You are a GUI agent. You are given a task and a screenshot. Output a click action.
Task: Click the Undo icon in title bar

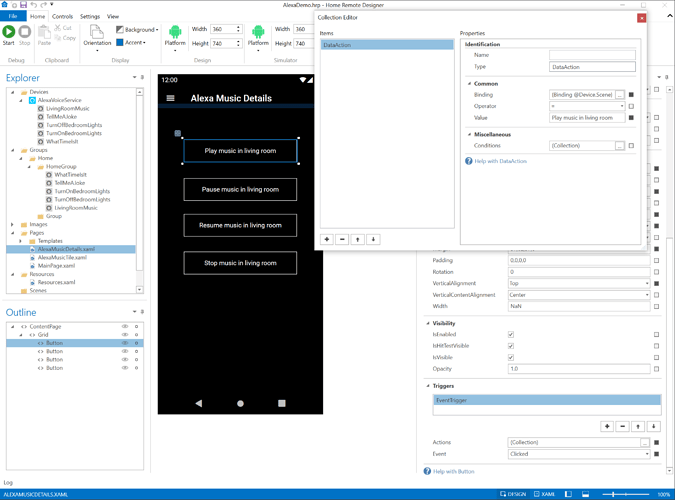(x=34, y=5)
